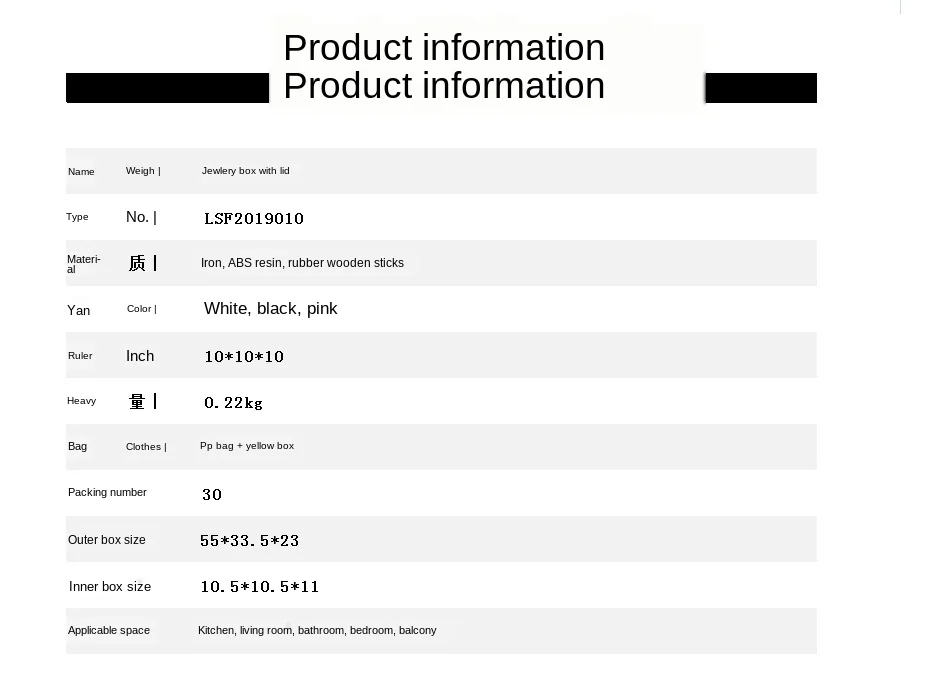The height and width of the screenshot is (677, 944).
Task: Click the Applicable space label
Action: (109, 630)
